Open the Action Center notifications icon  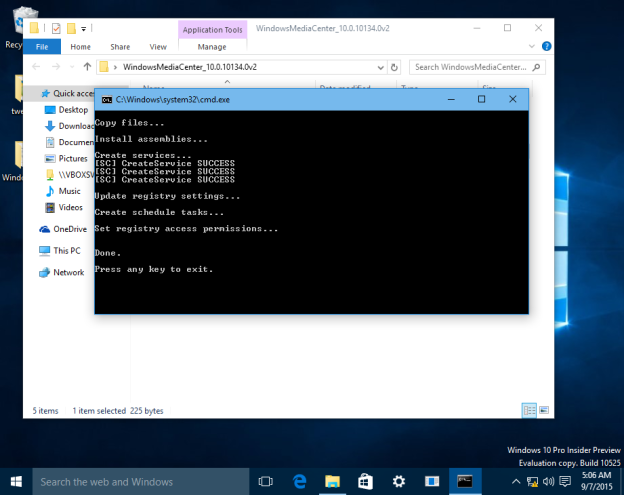(x=565, y=482)
